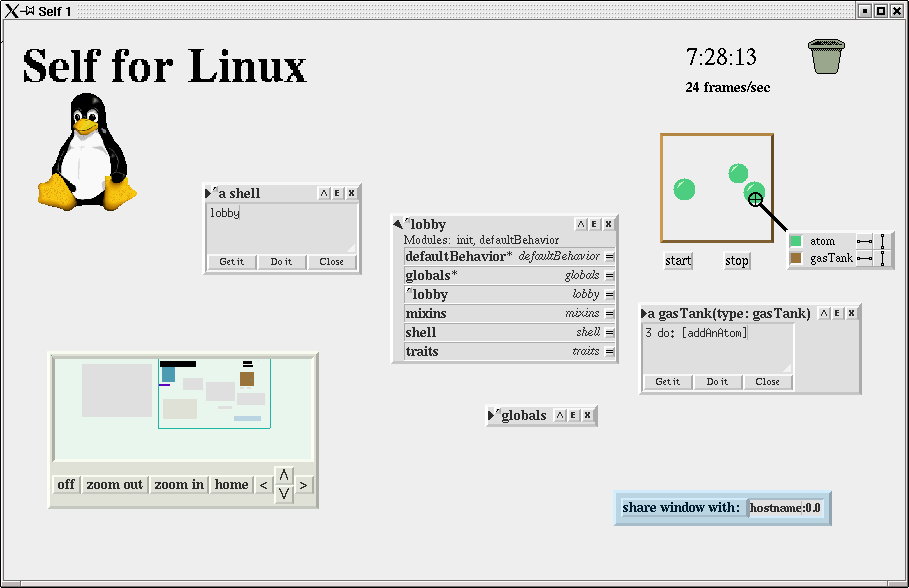This screenshot has width=909, height=588.
Task: Select the globals slot row in lobby
Action: tap(501, 276)
